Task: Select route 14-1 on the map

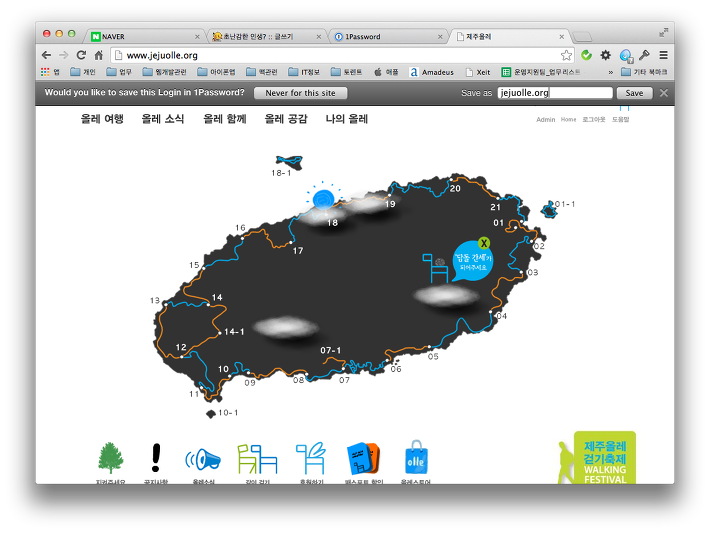Action: click(x=234, y=332)
